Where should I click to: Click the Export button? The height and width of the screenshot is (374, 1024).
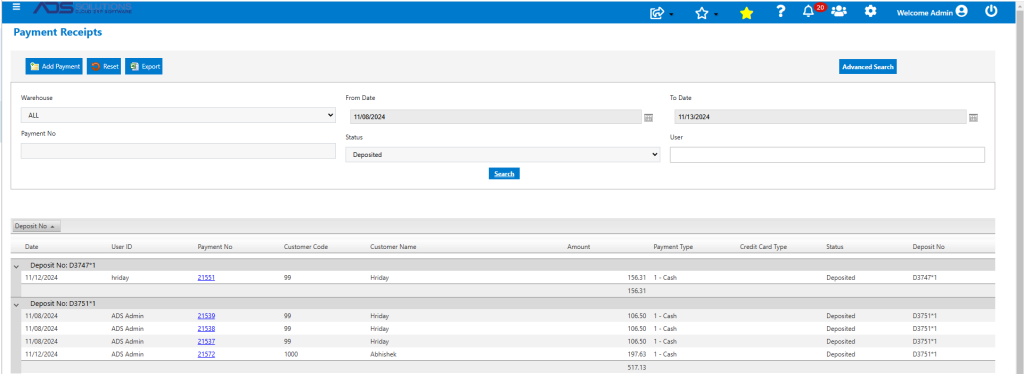click(144, 66)
